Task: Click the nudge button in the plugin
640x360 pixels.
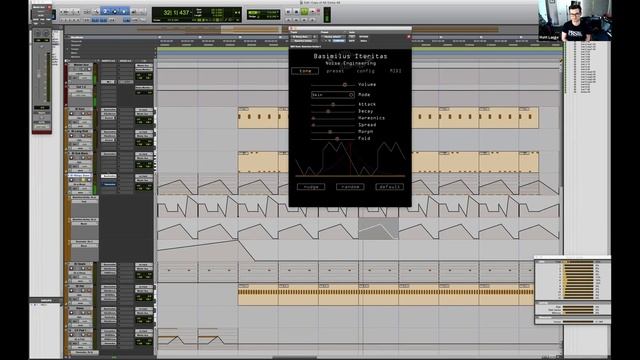Action: point(311,187)
